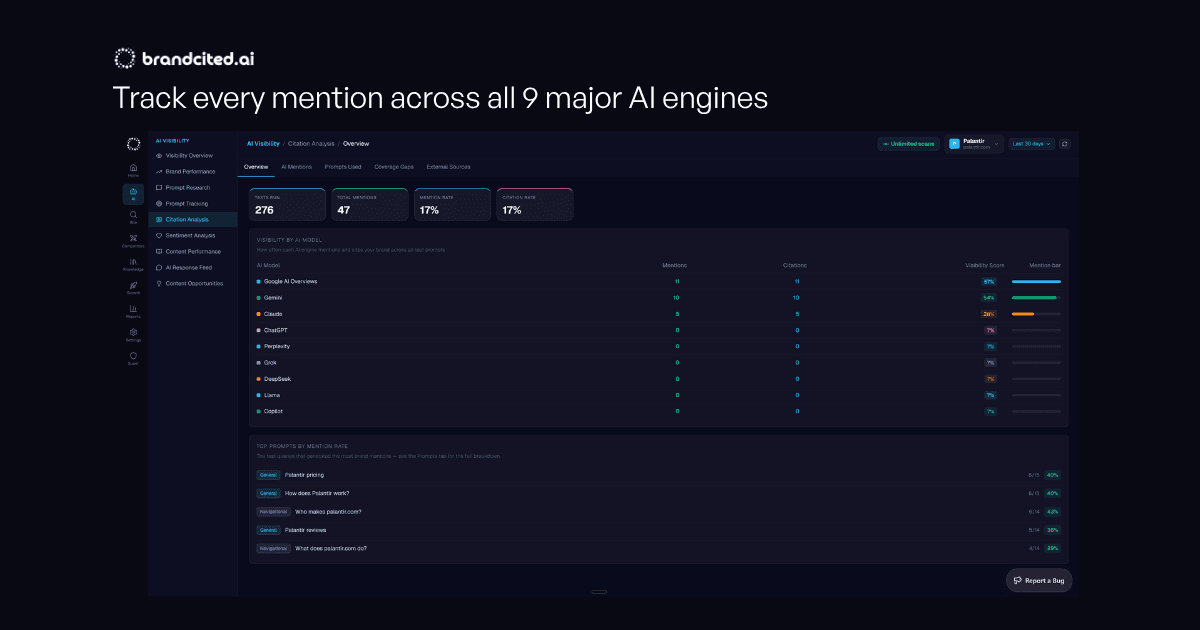
Task: Switch to the Coverage Gaps tab
Action: [394, 167]
